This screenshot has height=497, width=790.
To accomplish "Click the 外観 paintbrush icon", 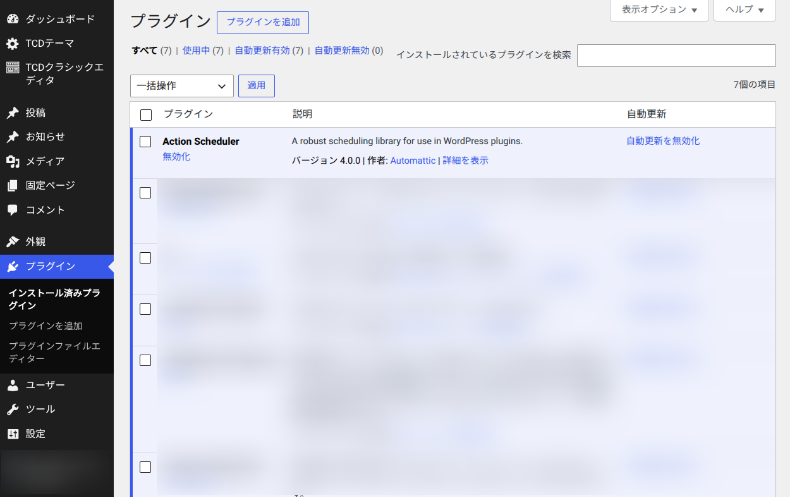I will (x=13, y=242).
